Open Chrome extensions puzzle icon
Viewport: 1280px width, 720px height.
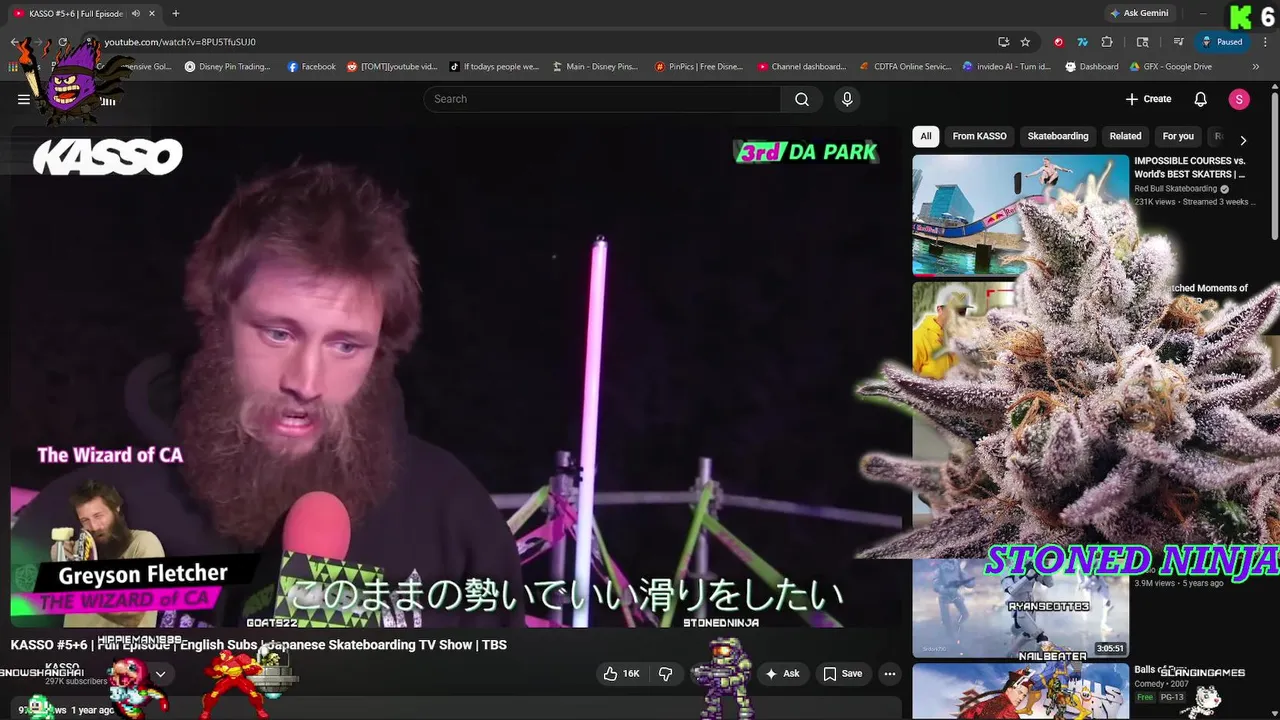pos(1107,42)
